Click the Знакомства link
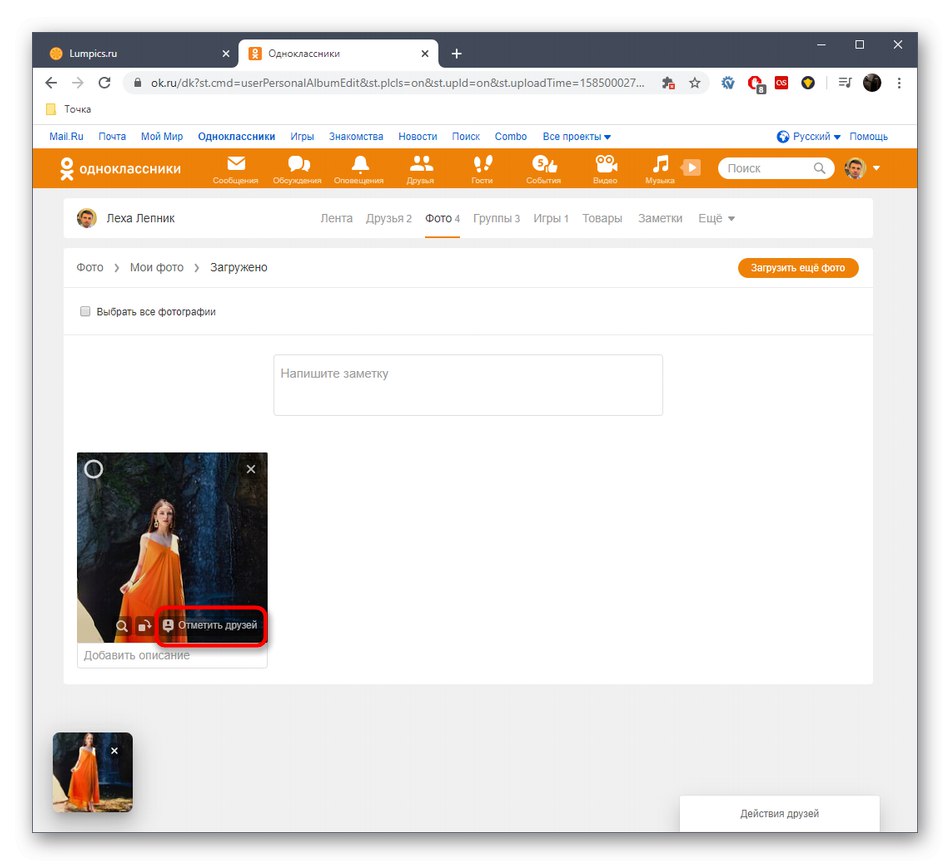 [x=356, y=137]
